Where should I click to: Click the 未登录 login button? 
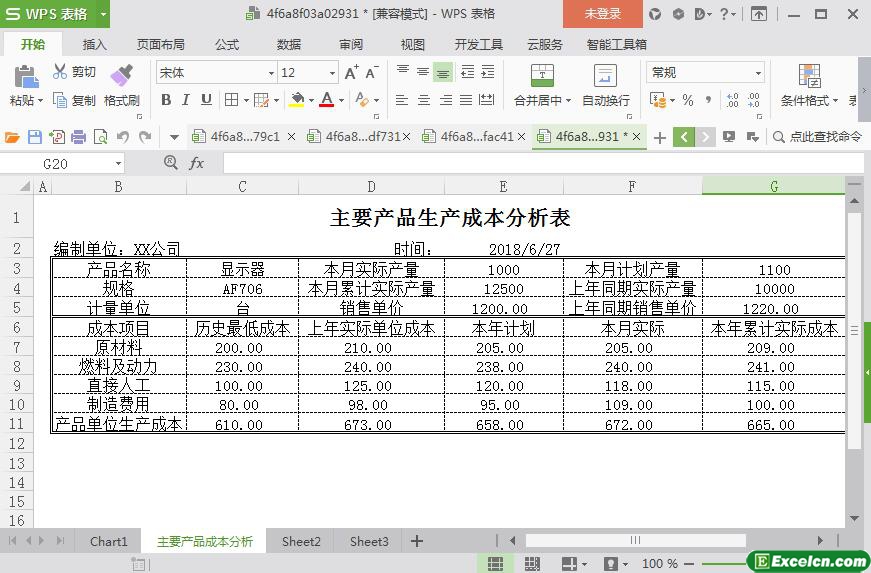pos(603,14)
